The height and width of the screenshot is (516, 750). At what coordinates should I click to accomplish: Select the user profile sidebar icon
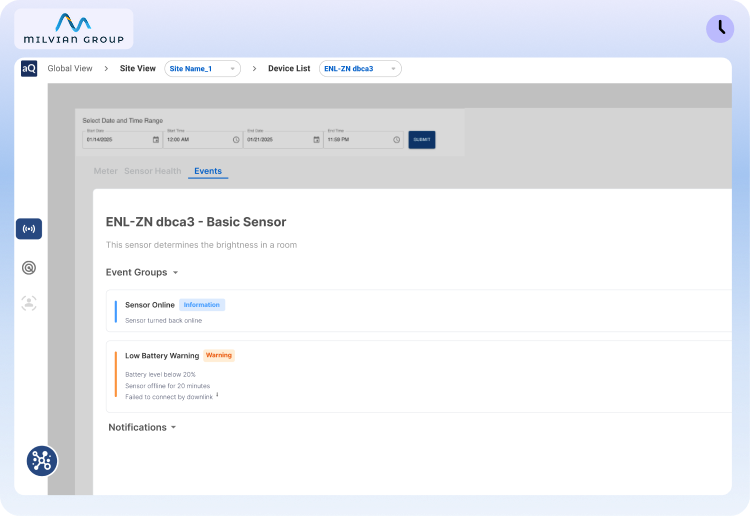tap(29, 303)
